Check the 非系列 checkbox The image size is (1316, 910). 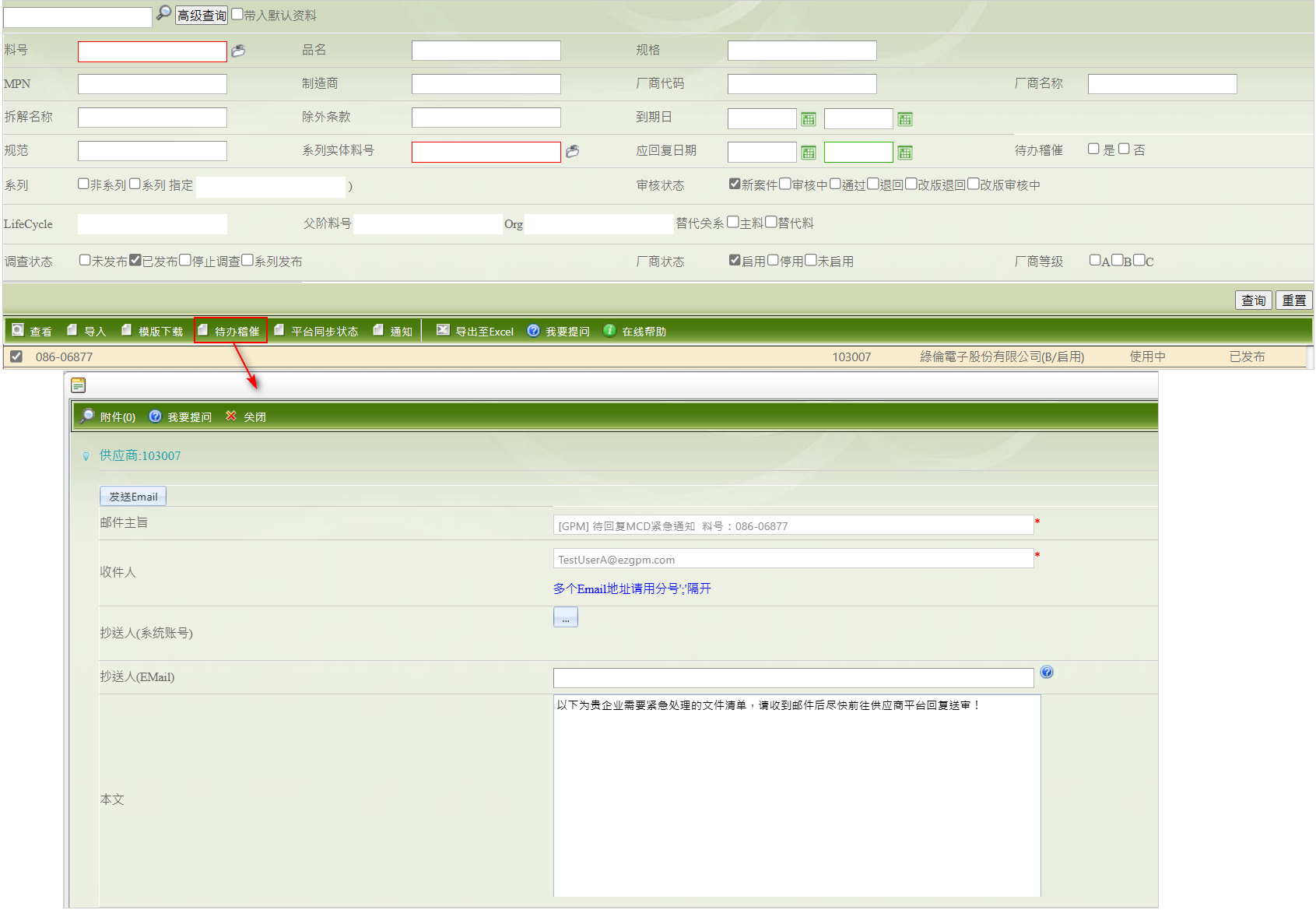[x=83, y=184]
